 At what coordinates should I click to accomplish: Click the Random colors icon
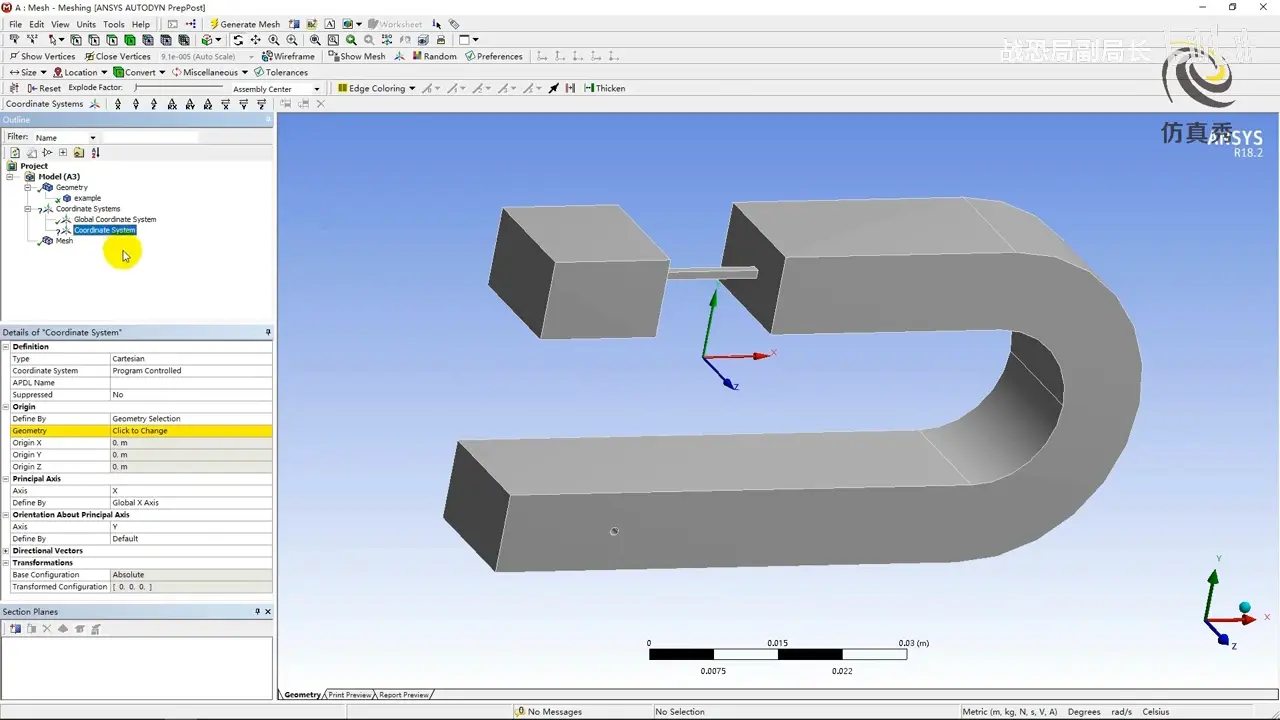click(x=434, y=56)
